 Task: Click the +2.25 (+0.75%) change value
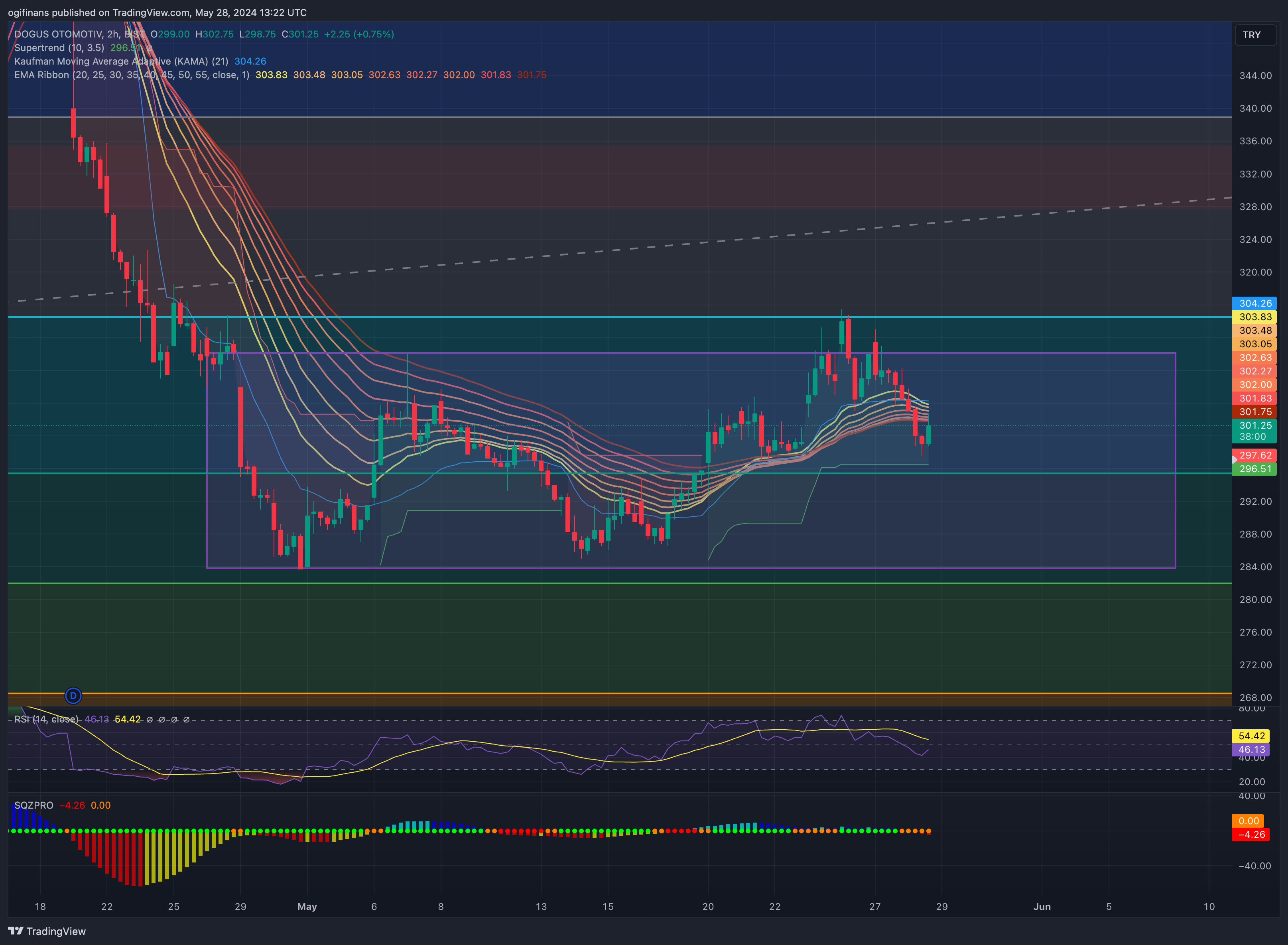pos(359,34)
